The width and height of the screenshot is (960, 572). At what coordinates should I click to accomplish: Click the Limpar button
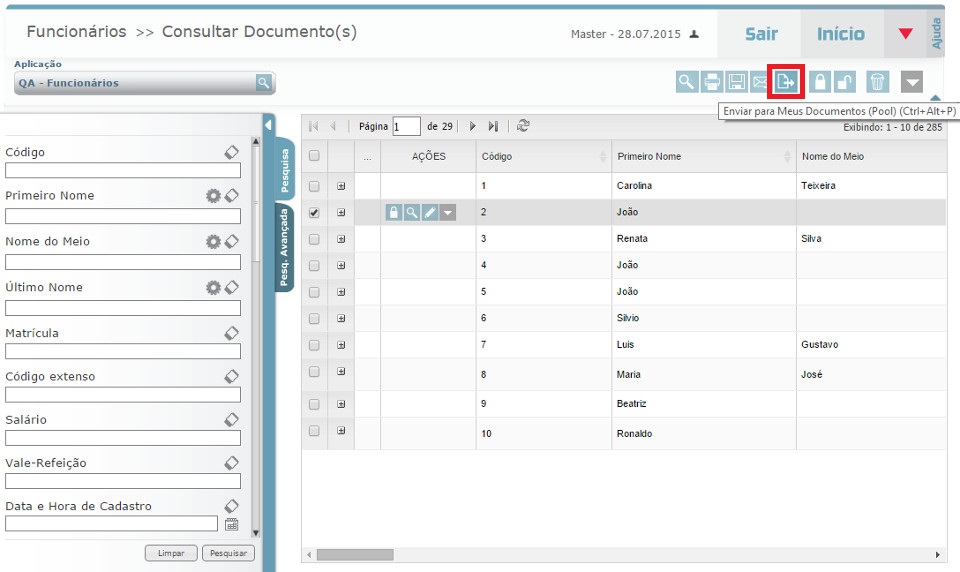(x=171, y=553)
